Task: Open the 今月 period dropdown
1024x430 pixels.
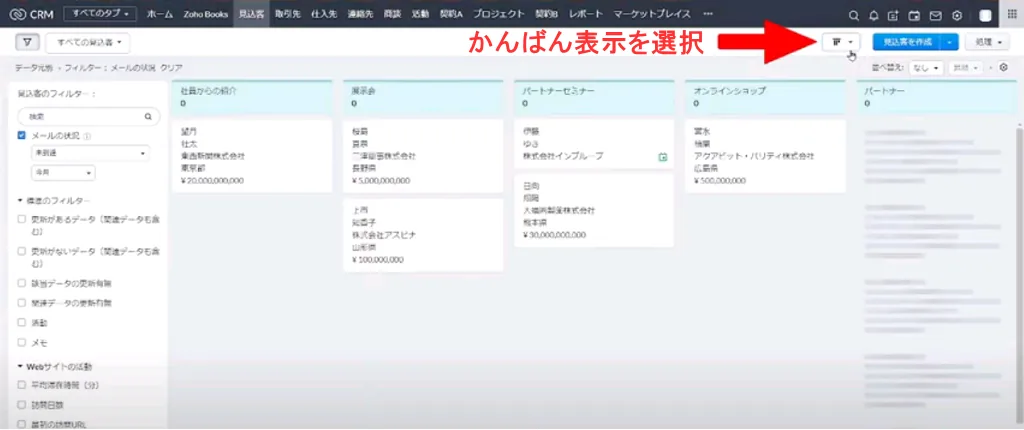Action: pos(63,173)
